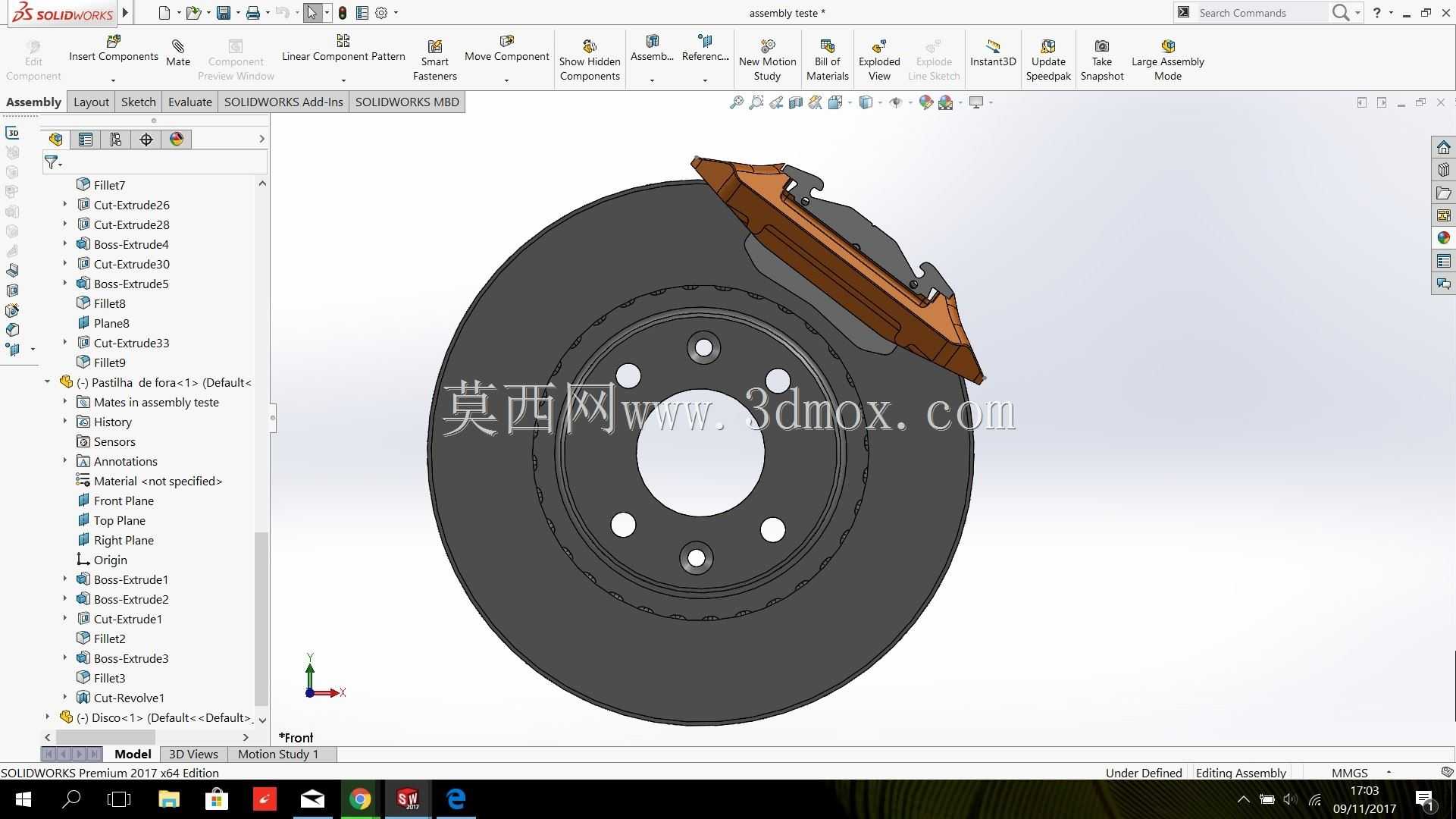Screen dimensions: 1456x819
Task: Select the Mate tool
Action: 178,53
